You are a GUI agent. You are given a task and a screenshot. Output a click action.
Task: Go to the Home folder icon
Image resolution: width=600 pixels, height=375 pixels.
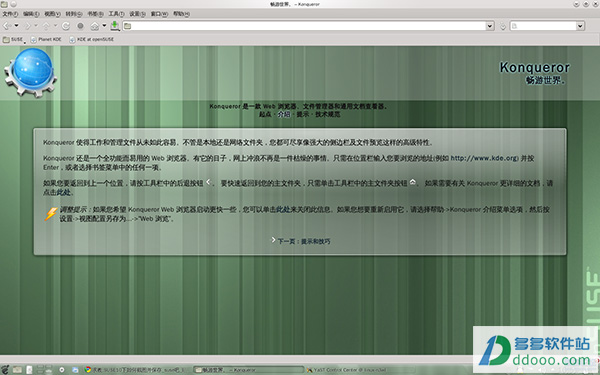click(95, 26)
